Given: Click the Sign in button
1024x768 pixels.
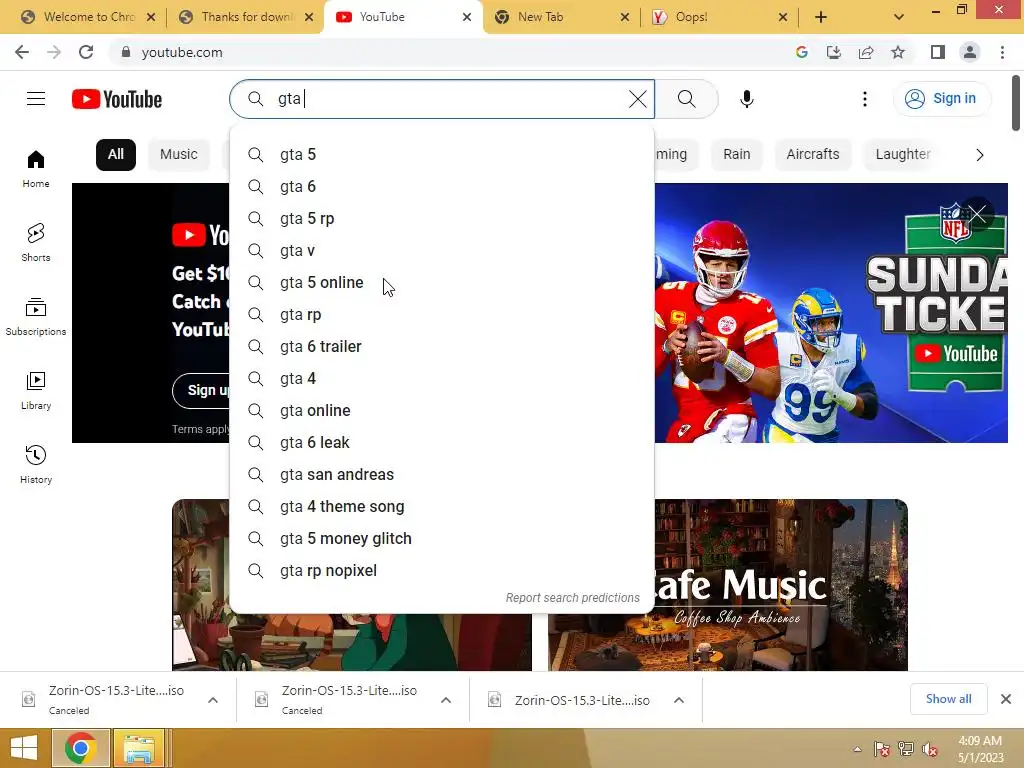Looking at the screenshot, I should [941, 99].
